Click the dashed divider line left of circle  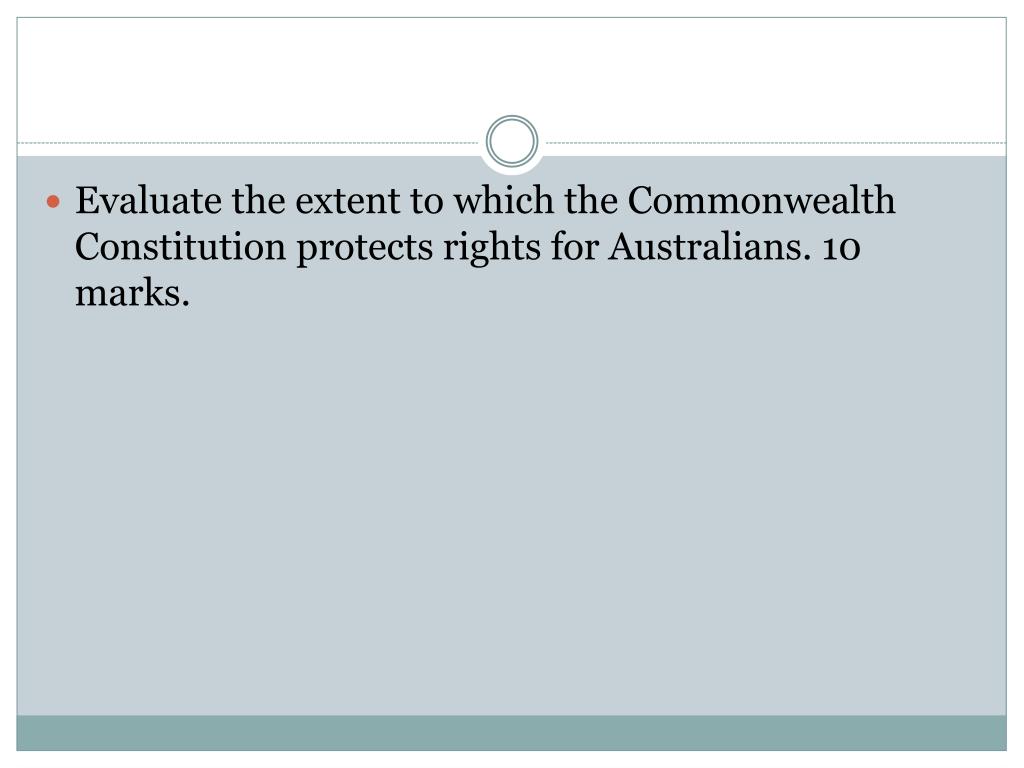pyautogui.click(x=248, y=142)
